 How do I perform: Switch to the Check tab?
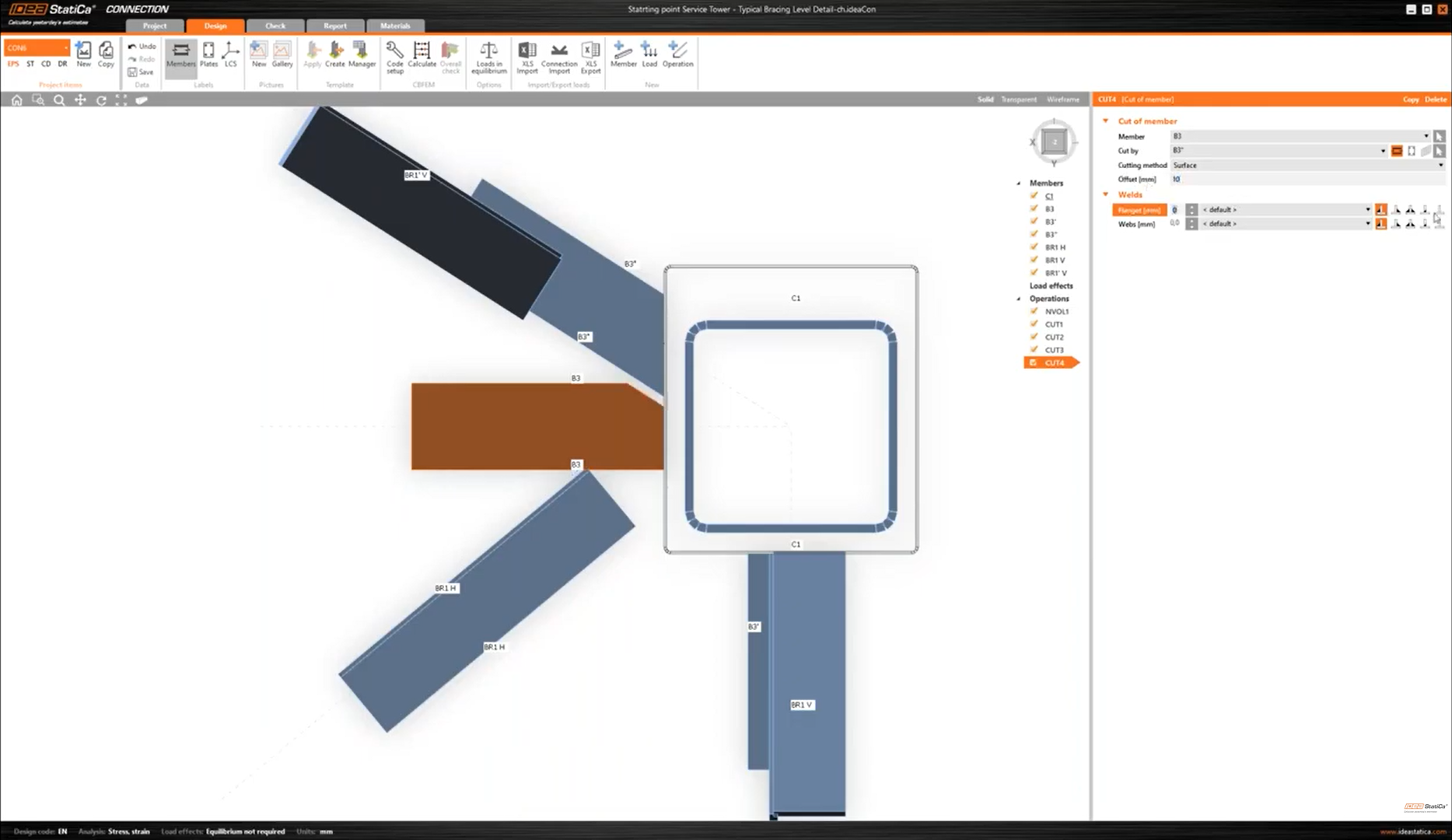(x=275, y=26)
